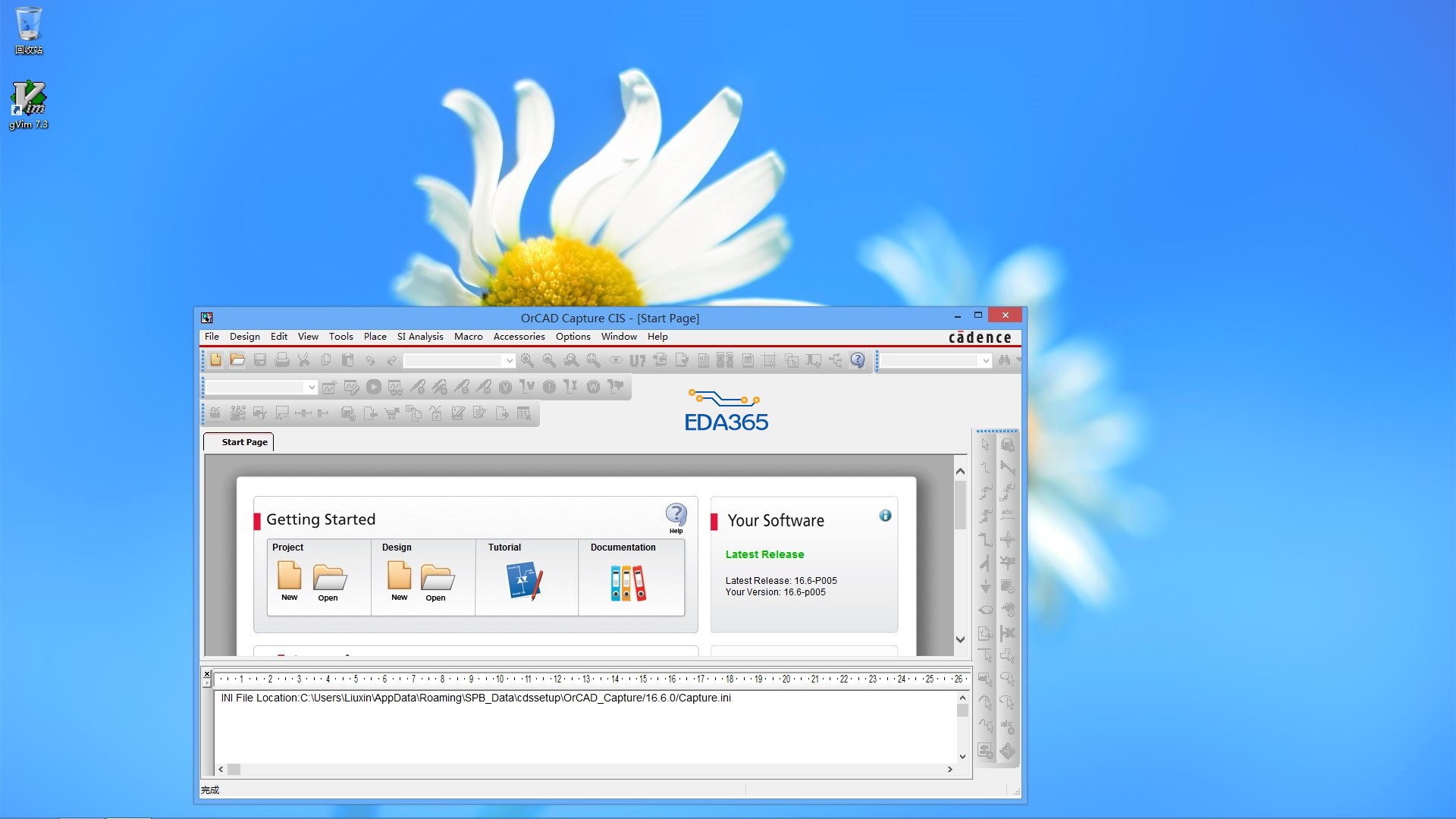The image size is (1456, 819).
Task: Click Project New button
Action: pyautogui.click(x=289, y=581)
